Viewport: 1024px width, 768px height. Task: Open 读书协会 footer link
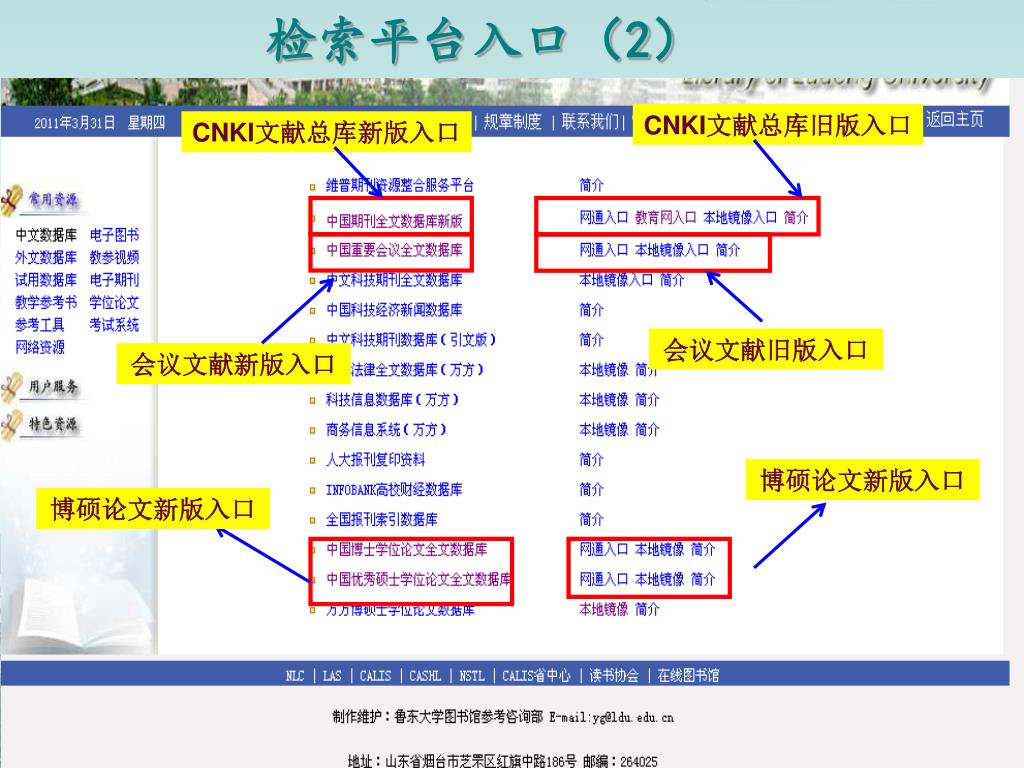(614, 676)
